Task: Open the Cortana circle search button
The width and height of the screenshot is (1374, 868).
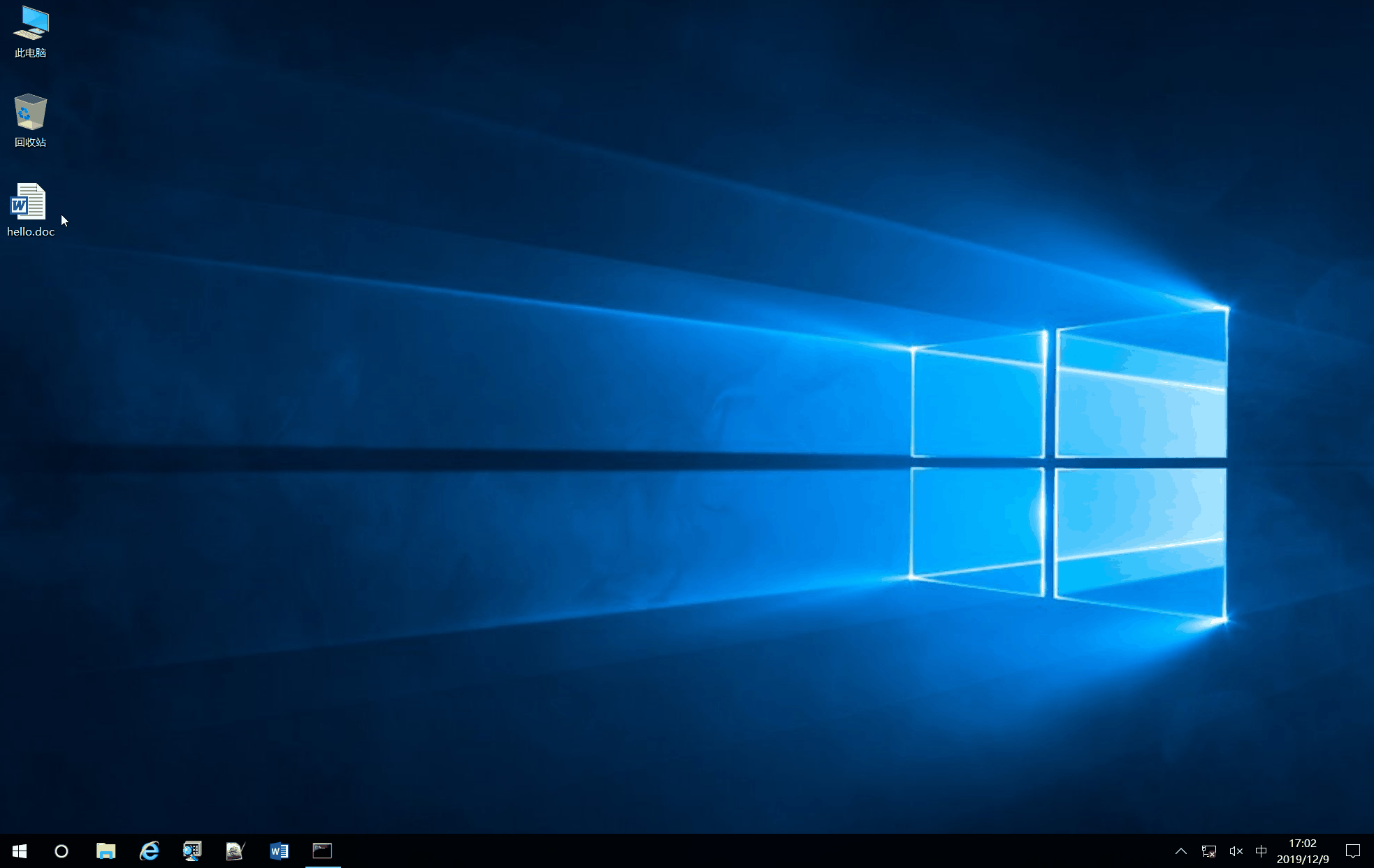Action: pos(62,851)
